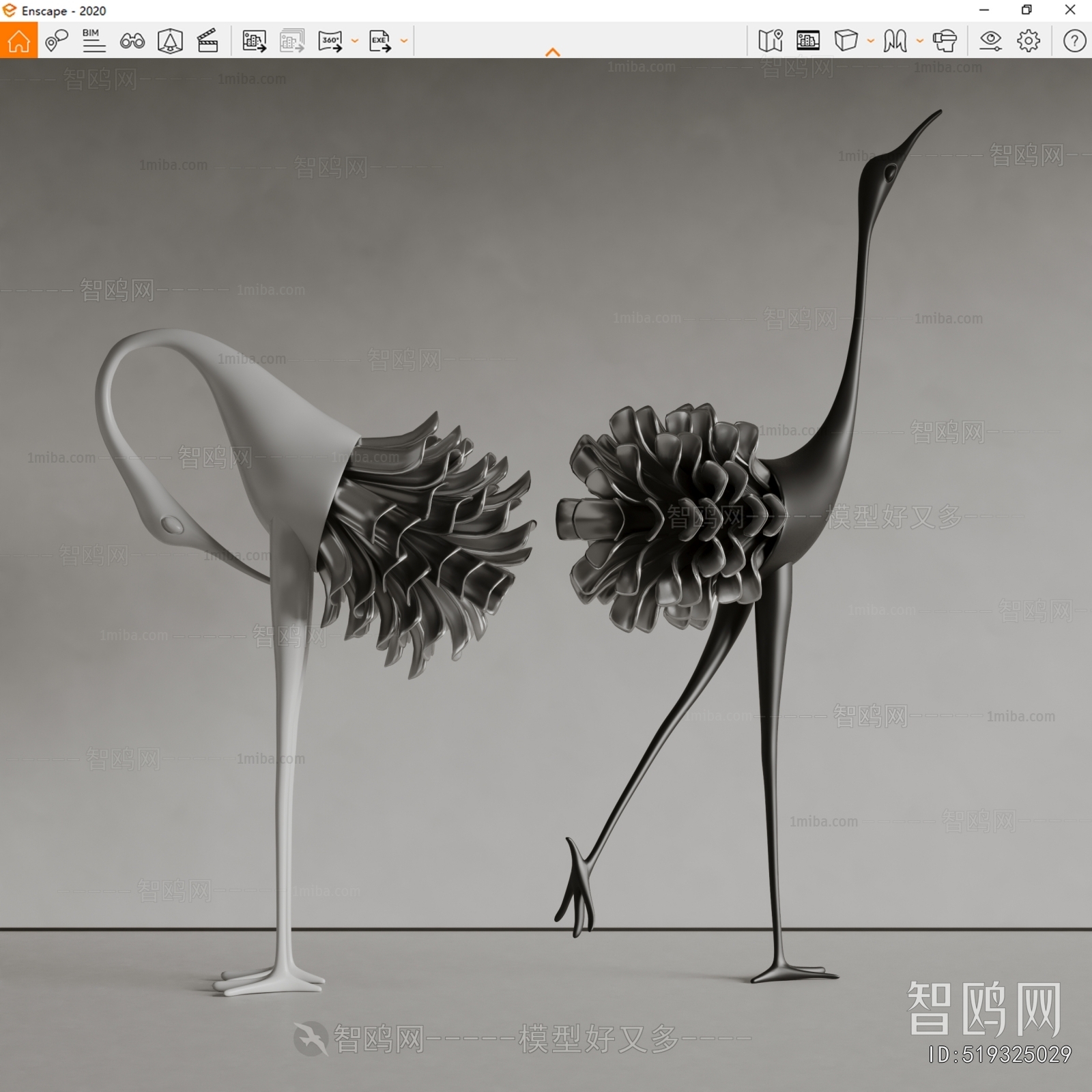Toggle walk/fly navigation wings icon
The image size is (1092, 1092).
pyautogui.click(x=895, y=41)
